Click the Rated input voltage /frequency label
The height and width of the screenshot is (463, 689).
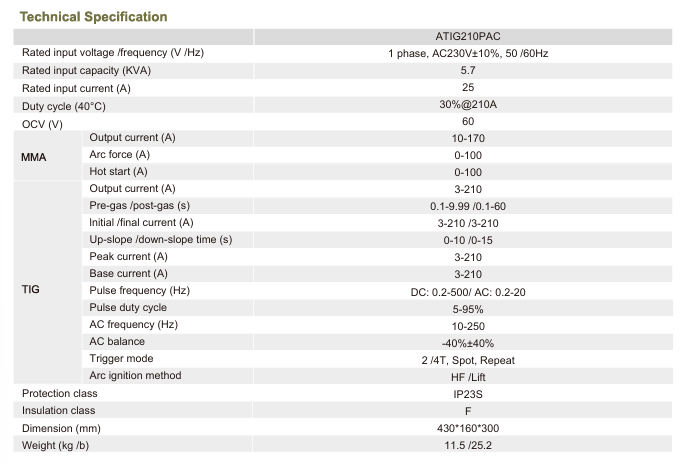click(x=113, y=53)
